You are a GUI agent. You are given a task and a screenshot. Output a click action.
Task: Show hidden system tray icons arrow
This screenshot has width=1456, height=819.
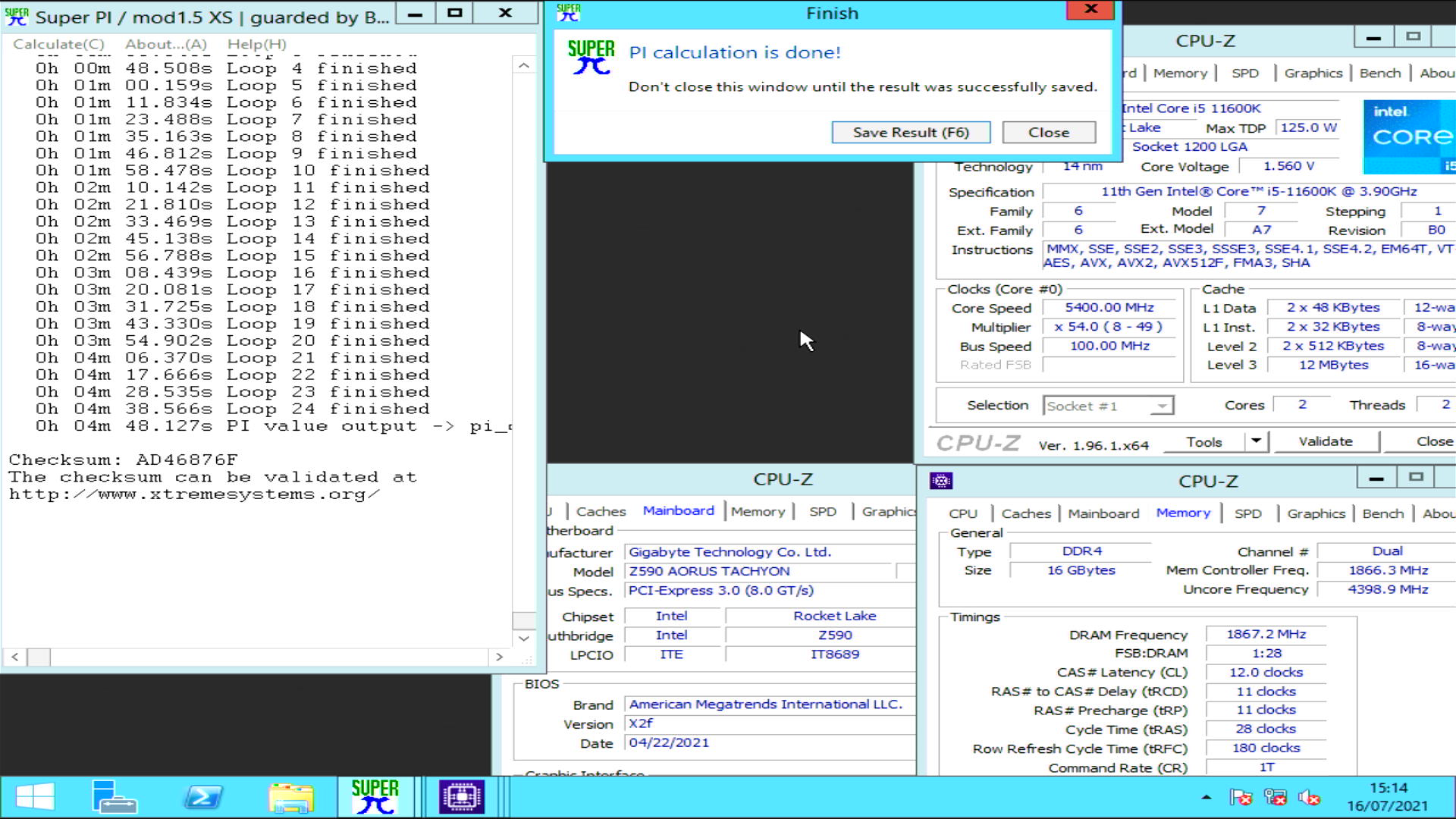click(x=1206, y=797)
